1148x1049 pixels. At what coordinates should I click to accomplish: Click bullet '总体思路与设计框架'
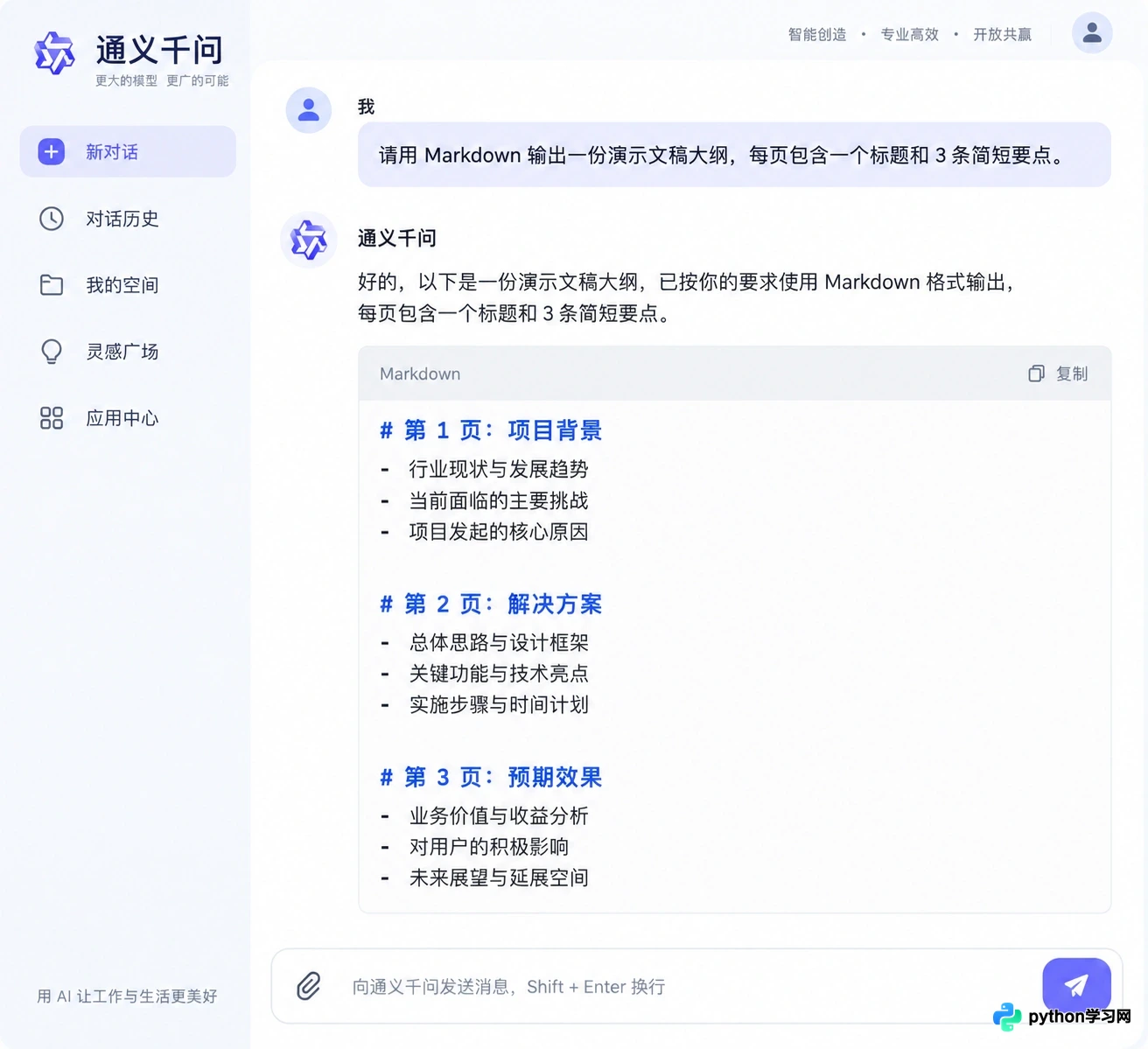pyautogui.click(x=499, y=642)
